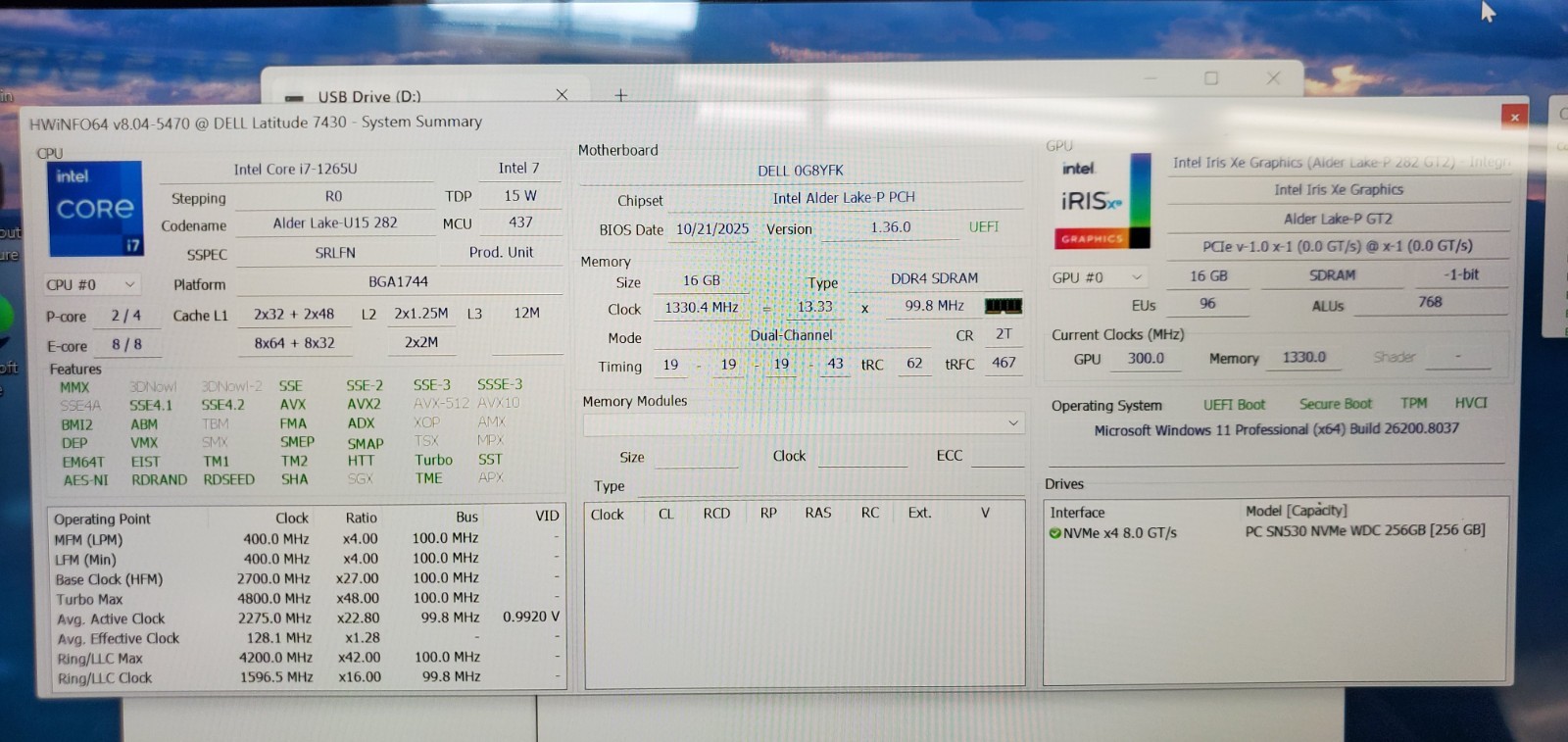The width and height of the screenshot is (1568, 742).
Task: Click the '437' MCU value
Action: 520,223
